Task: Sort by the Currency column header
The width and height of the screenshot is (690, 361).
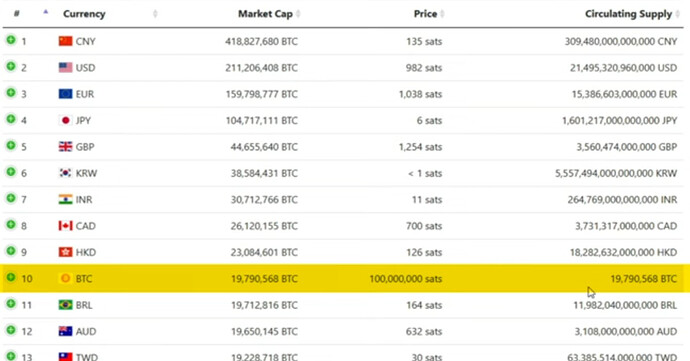Action: pos(84,14)
